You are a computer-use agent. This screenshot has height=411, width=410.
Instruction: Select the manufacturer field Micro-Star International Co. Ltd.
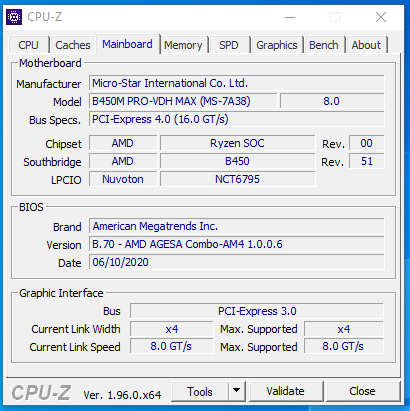tap(237, 83)
